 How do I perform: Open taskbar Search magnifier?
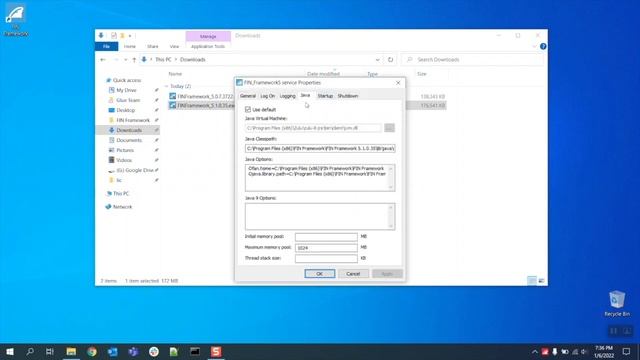pos(30,351)
